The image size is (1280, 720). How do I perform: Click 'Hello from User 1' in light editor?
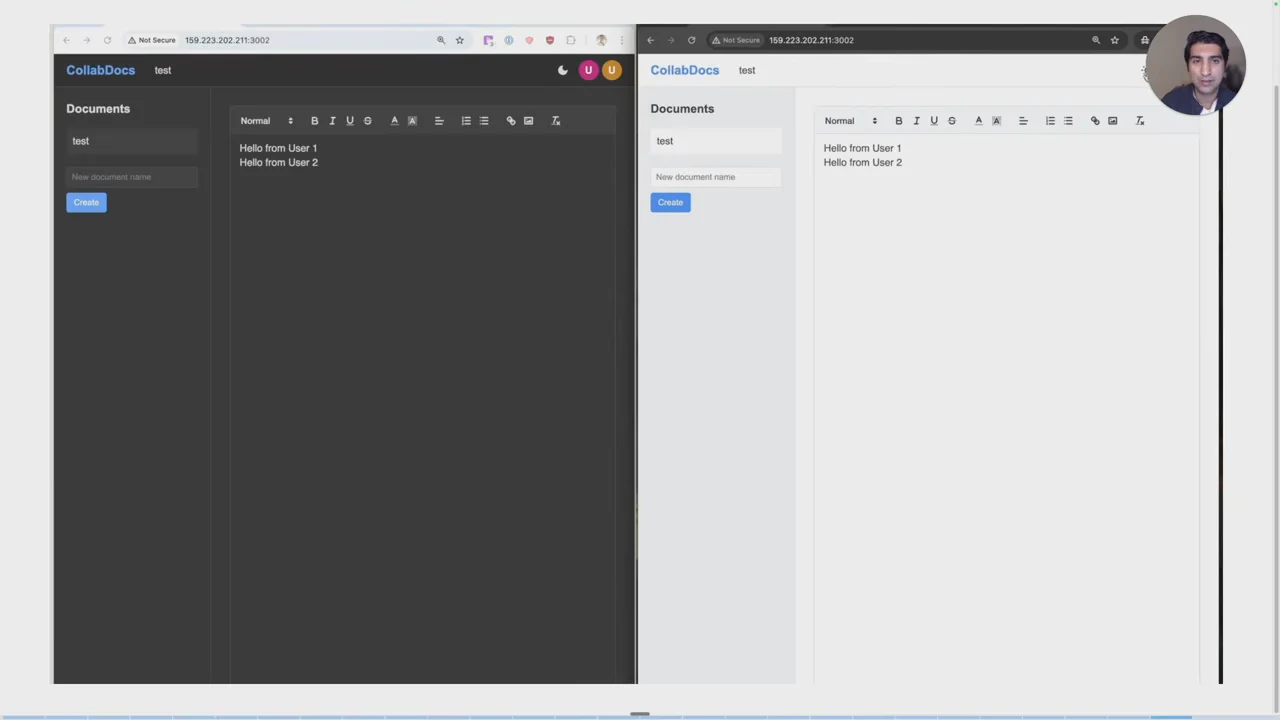tap(862, 148)
